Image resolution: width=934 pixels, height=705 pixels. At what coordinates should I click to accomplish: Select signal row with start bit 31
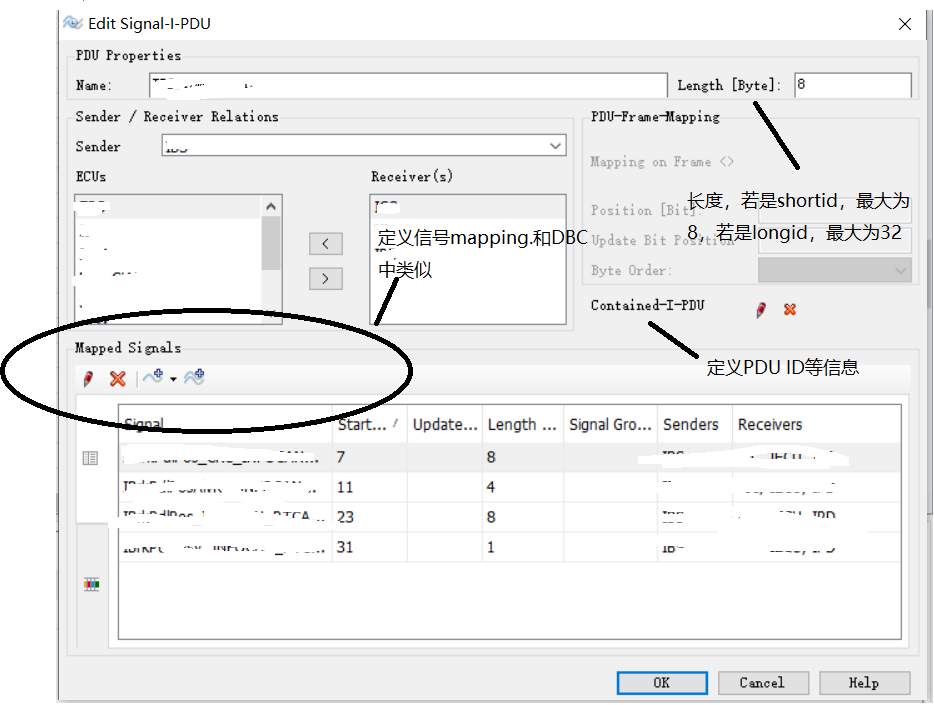[509, 547]
